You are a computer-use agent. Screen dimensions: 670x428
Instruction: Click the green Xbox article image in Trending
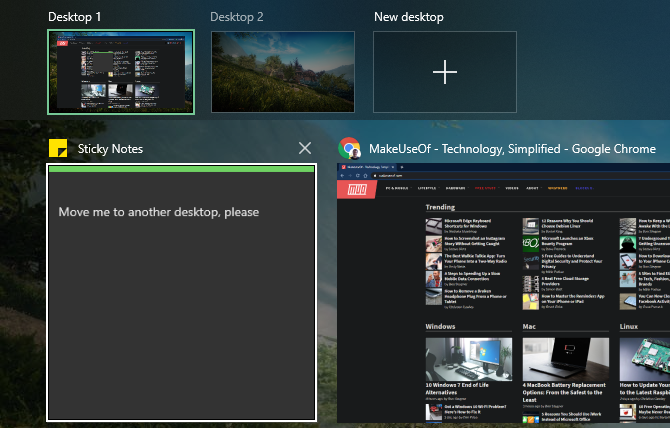click(531, 243)
